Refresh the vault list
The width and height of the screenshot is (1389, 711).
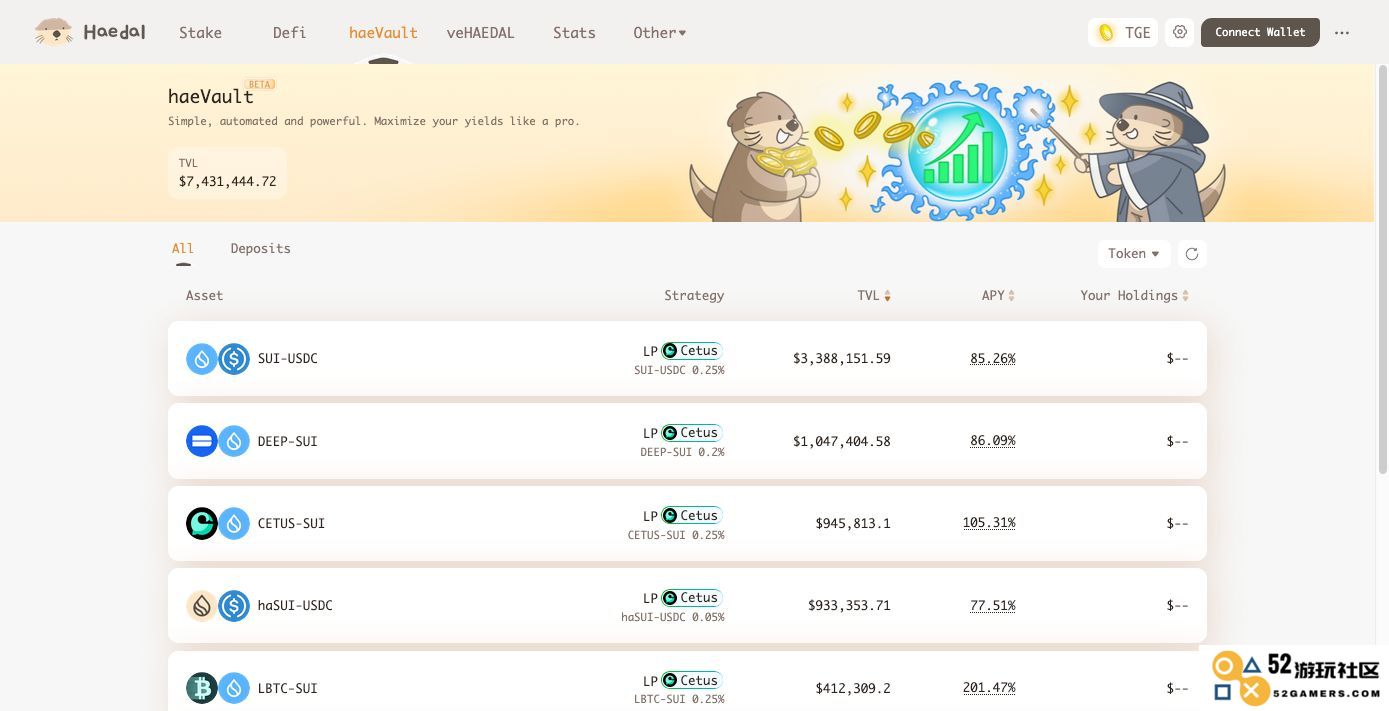point(1192,254)
